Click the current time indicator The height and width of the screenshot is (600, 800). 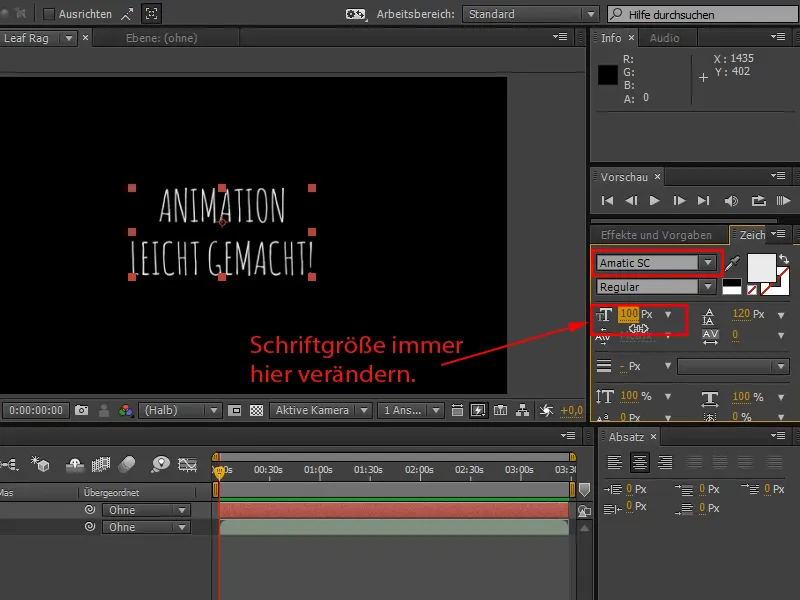219,472
